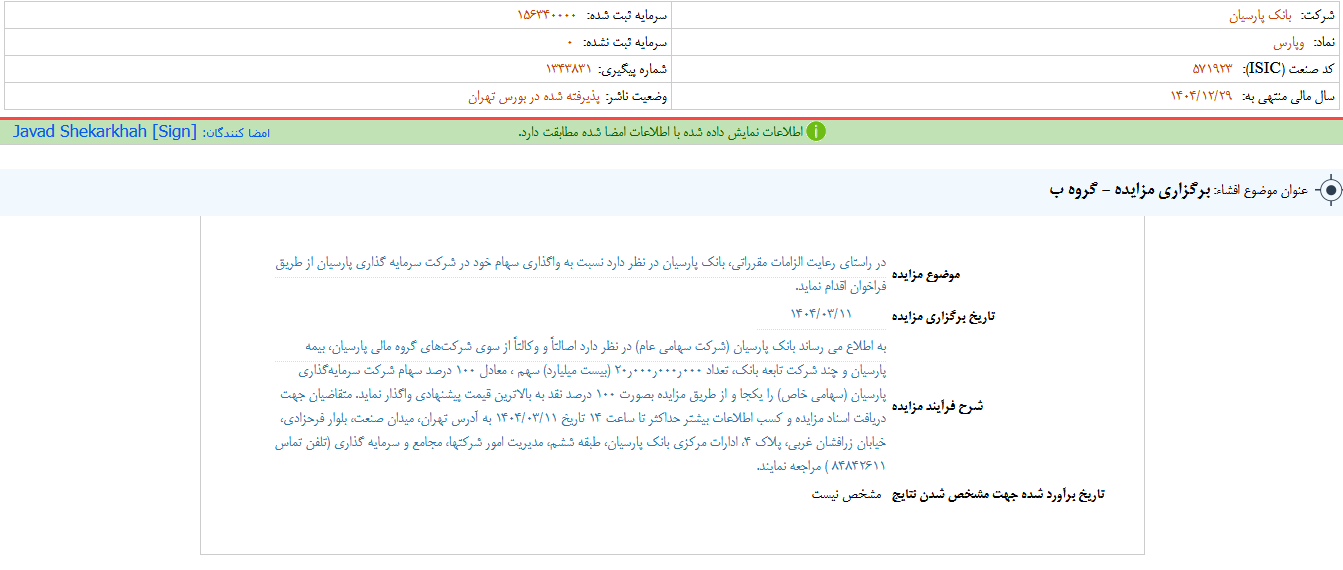Click the signed-information match notice text

pyautogui.click(x=660, y=133)
